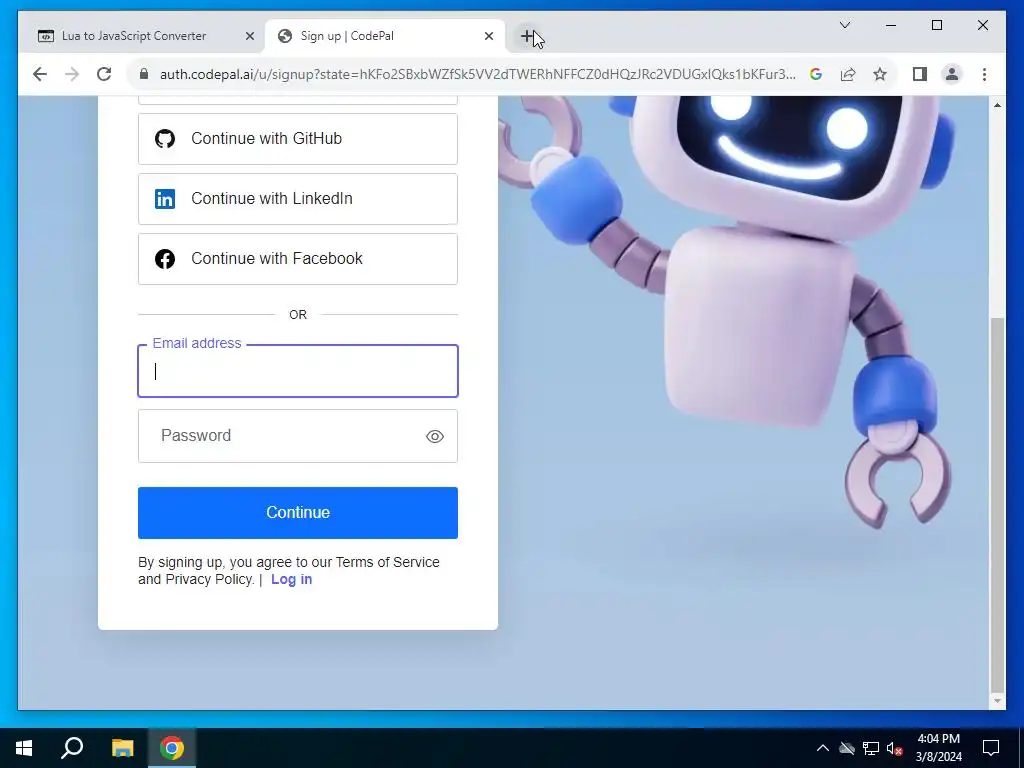The width and height of the screenshot is (1024, 768).
Task: Click the GitHub logo icon
Action: [165, 138]
